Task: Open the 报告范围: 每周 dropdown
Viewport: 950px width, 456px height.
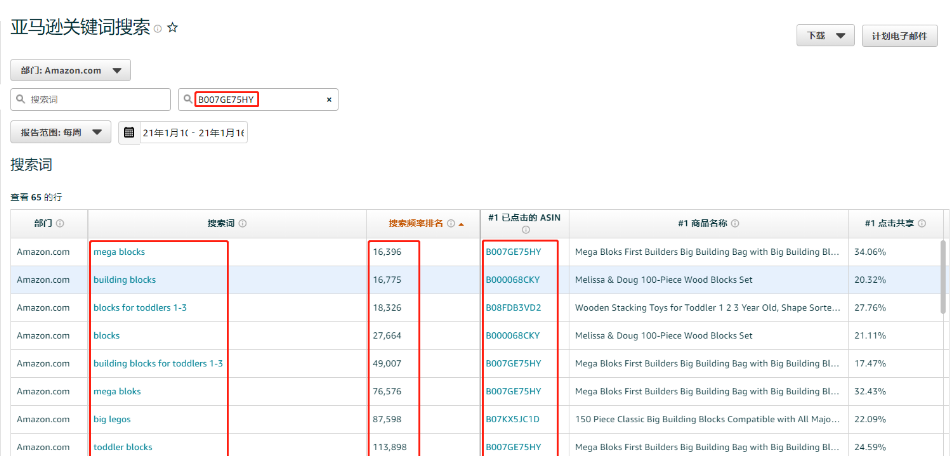Action: [x=60, y=132]
